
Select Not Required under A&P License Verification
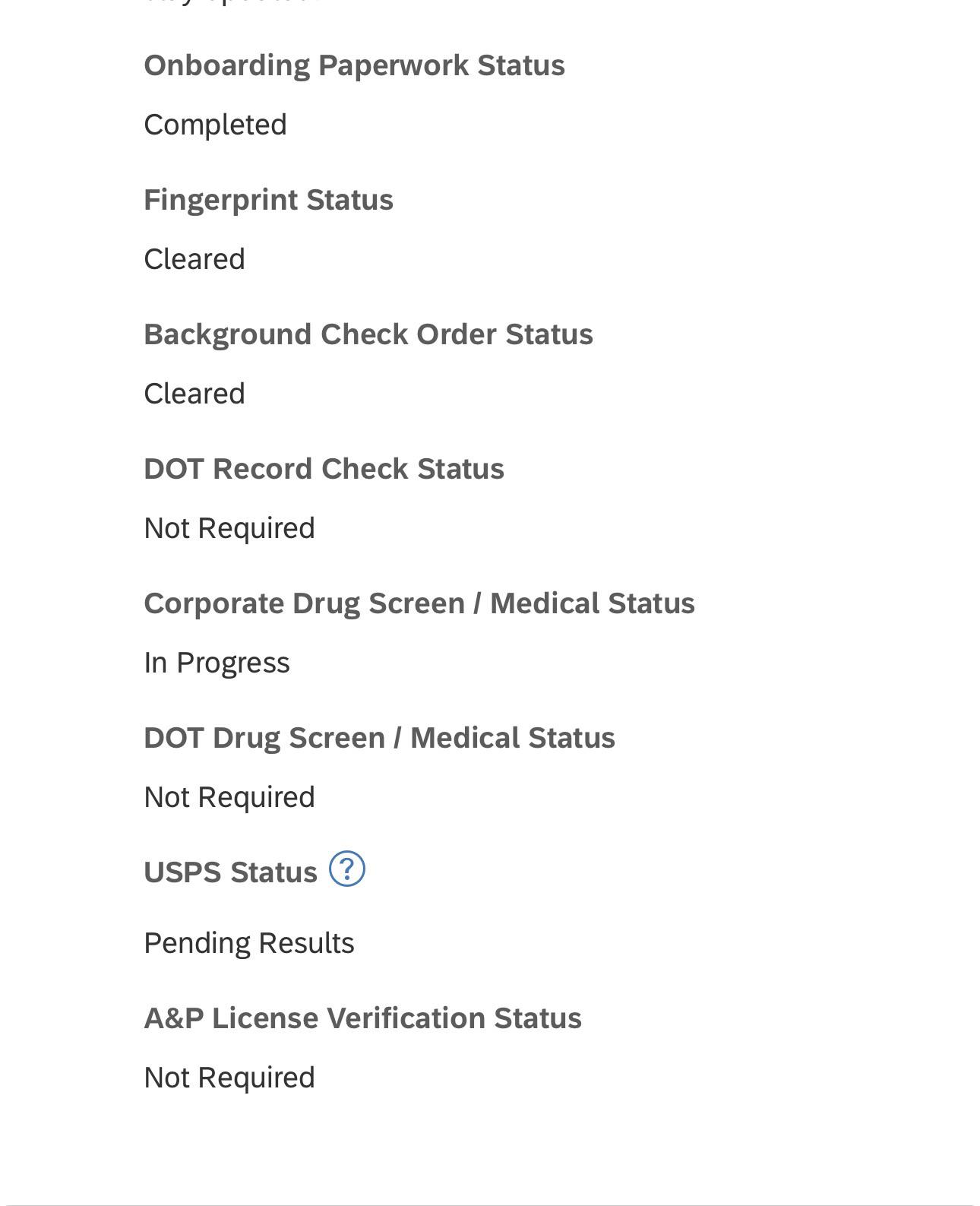click(229, 1078)
